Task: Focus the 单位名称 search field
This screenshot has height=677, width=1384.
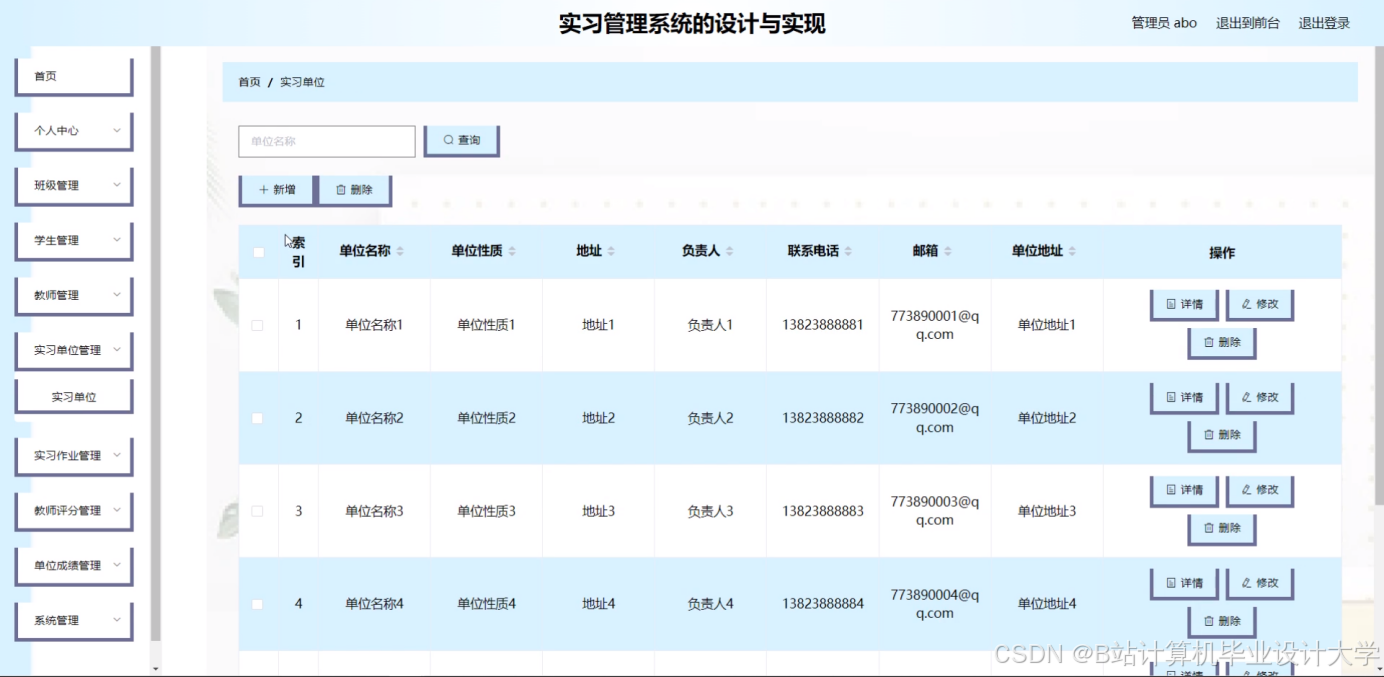Action: [x=326, y=141]
